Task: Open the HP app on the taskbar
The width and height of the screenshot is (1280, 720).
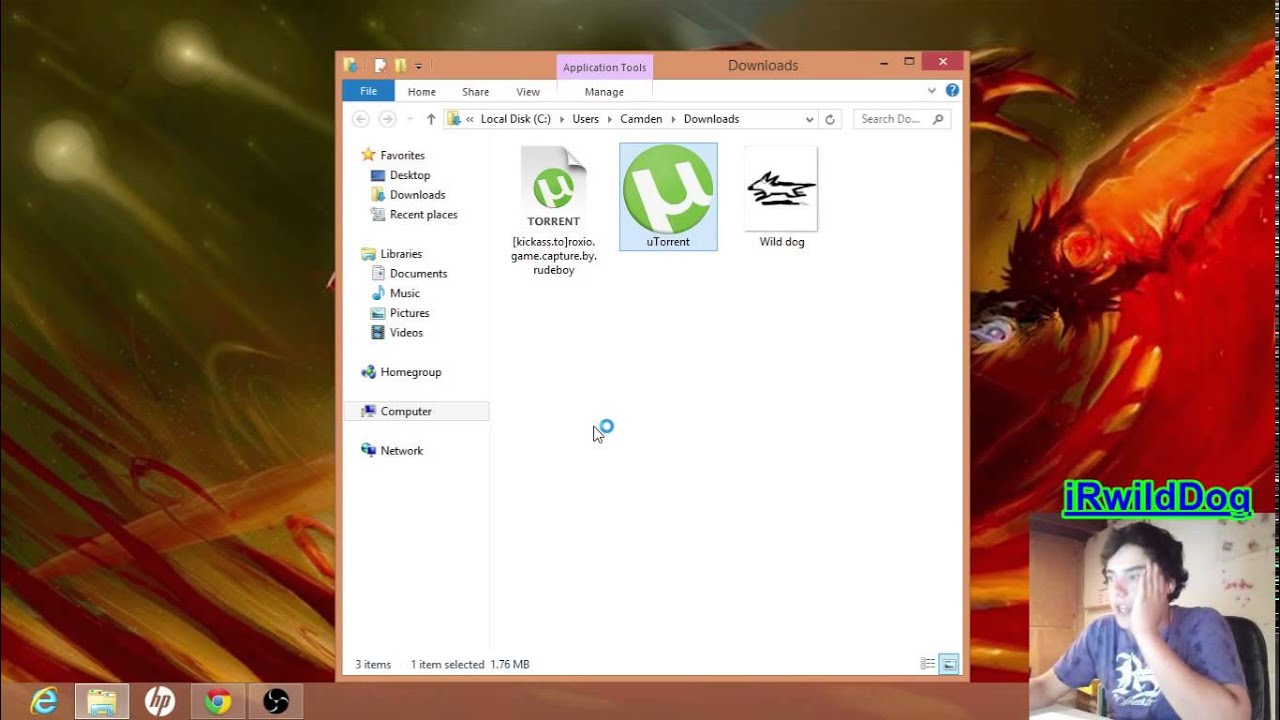Action: pyautogui.click(x=160, y=701)
